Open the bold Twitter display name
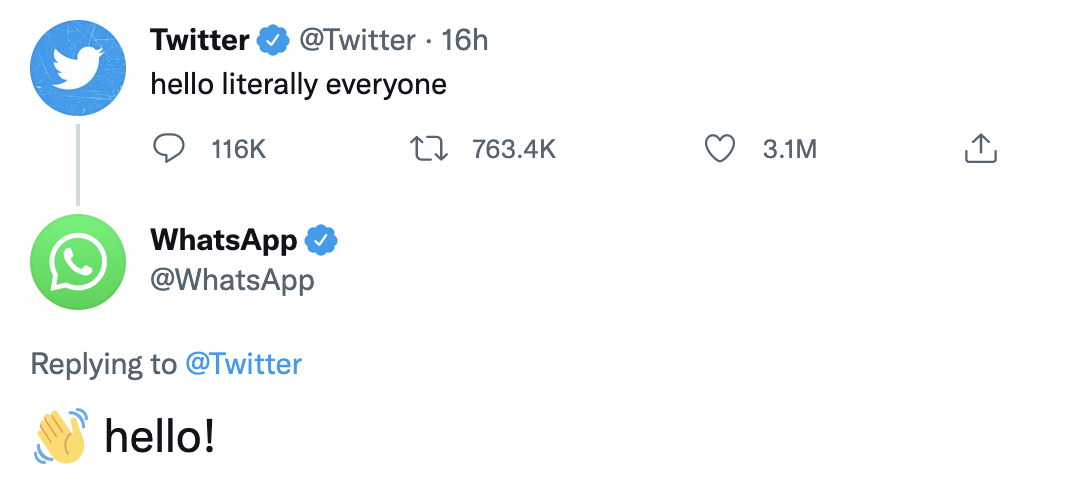The image size is (1074, 492). tap(199, 41)
